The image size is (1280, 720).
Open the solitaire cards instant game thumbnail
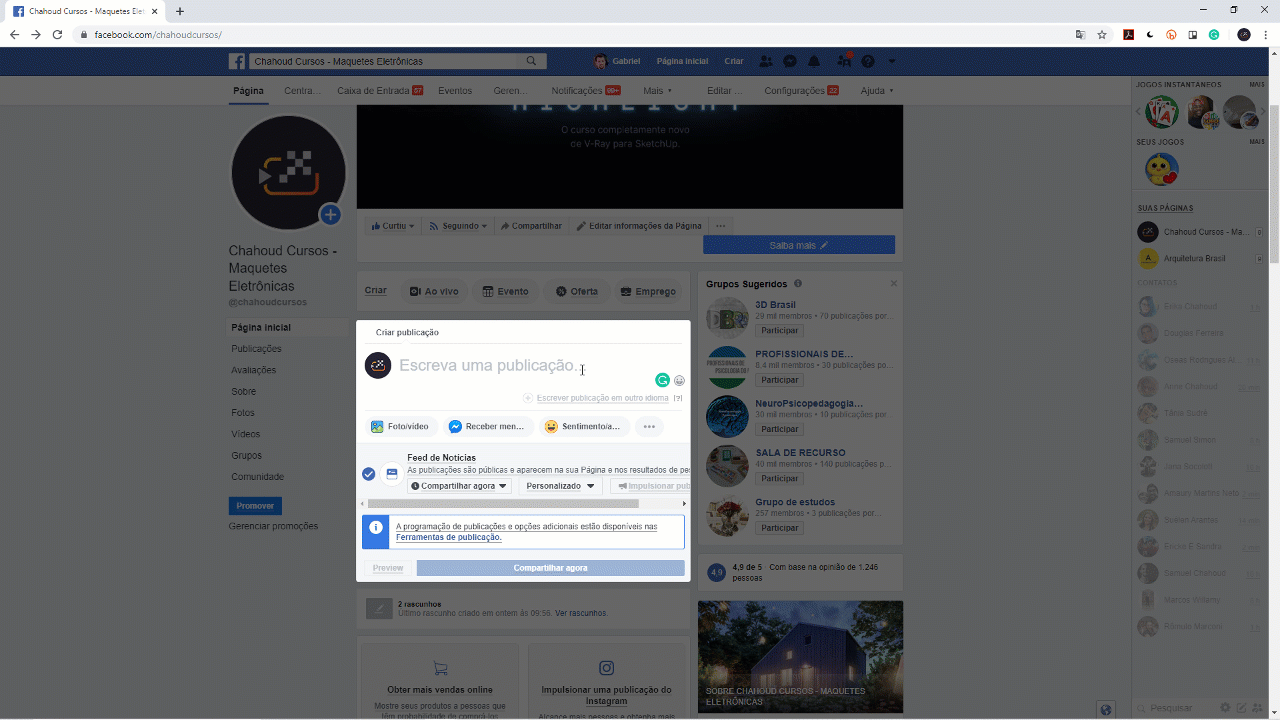pyautogui.click(x=1161, y=112)
